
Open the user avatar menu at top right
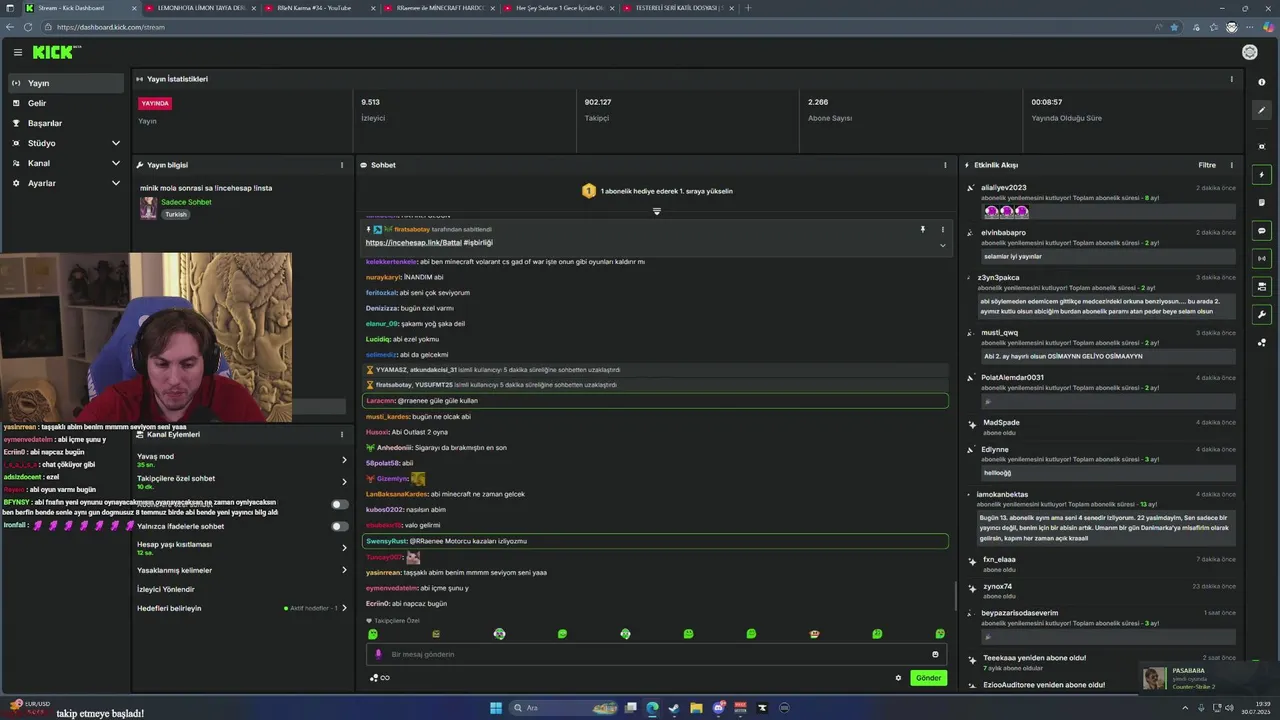pyautogui.click(x=1249, y=52)
